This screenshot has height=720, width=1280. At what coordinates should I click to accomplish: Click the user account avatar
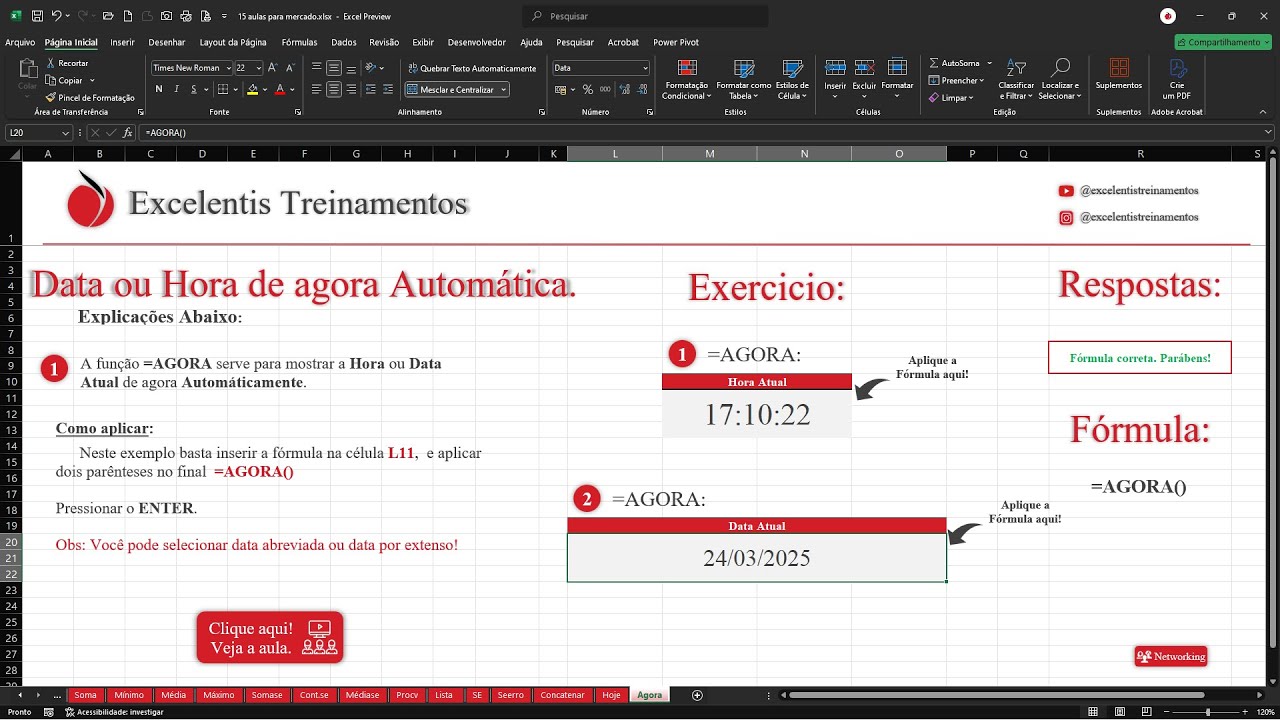pyautogui.click(x=1168, y=16)
